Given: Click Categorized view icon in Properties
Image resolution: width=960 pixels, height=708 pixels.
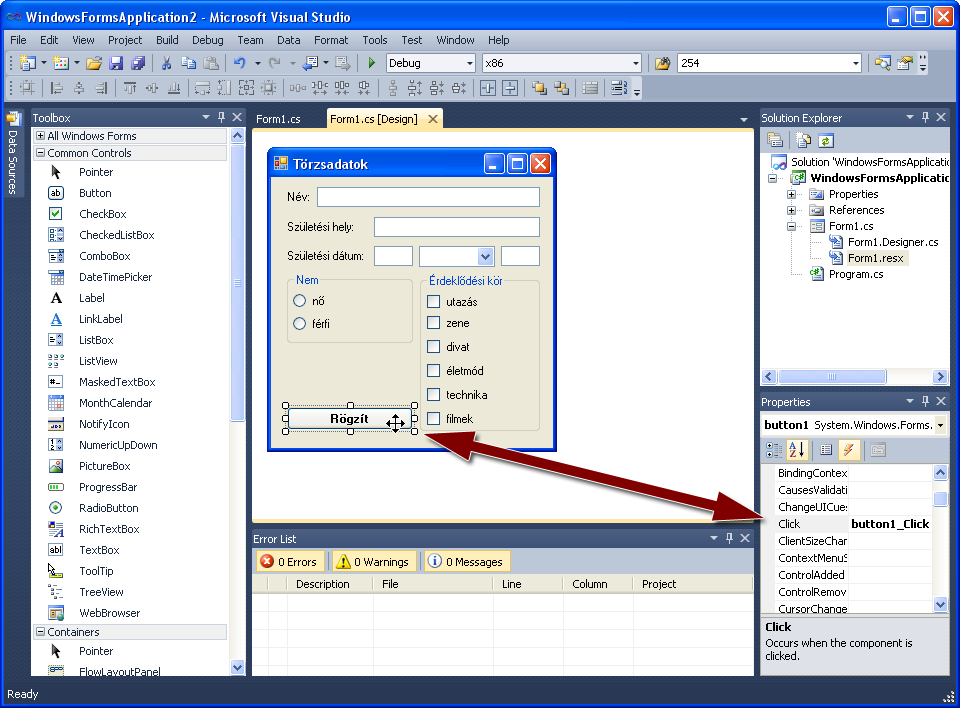Looking at the screenshot, I should (x=774, y=450).
